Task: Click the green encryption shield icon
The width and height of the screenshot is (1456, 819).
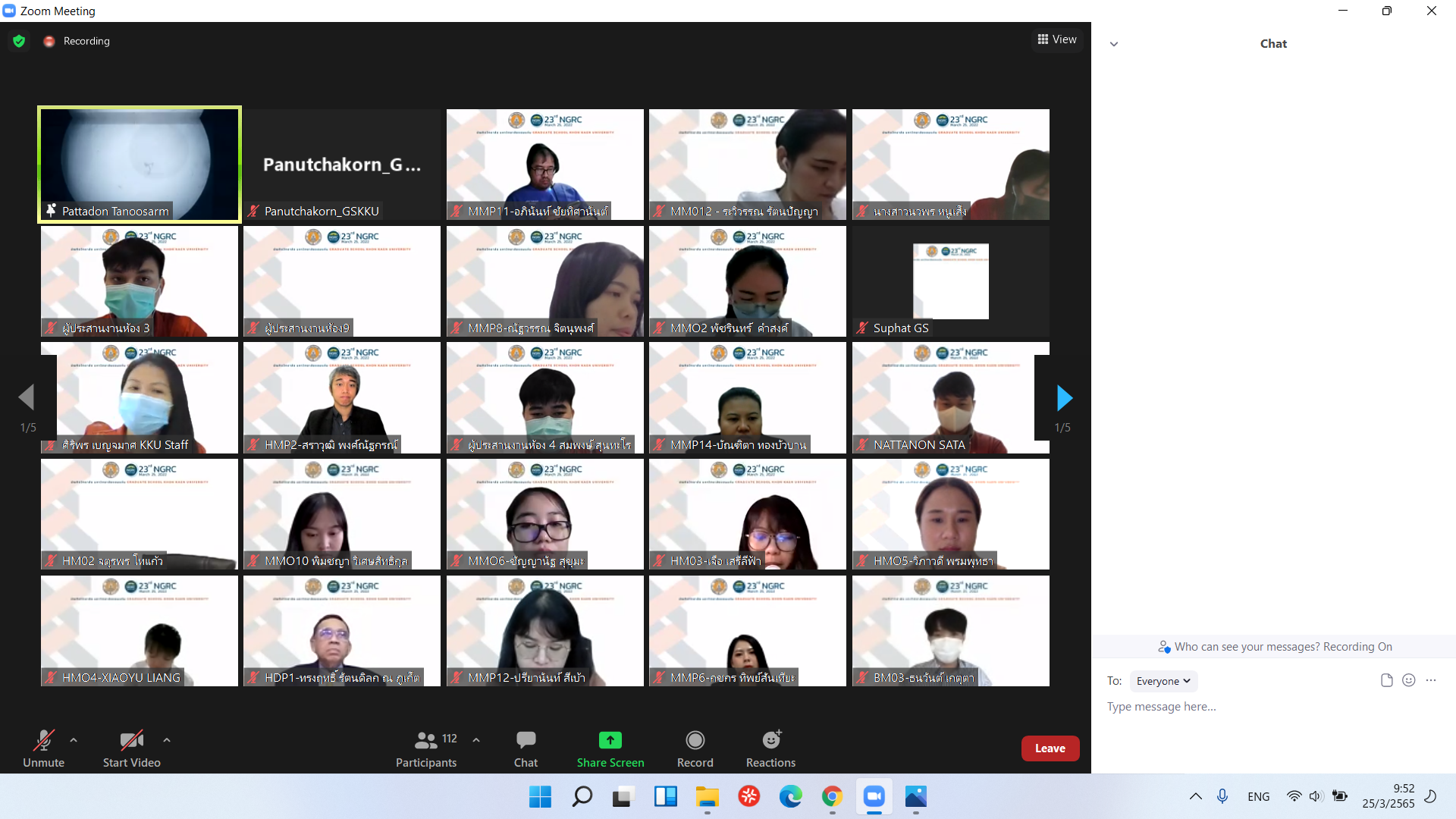Action: [x=19, y=41]
